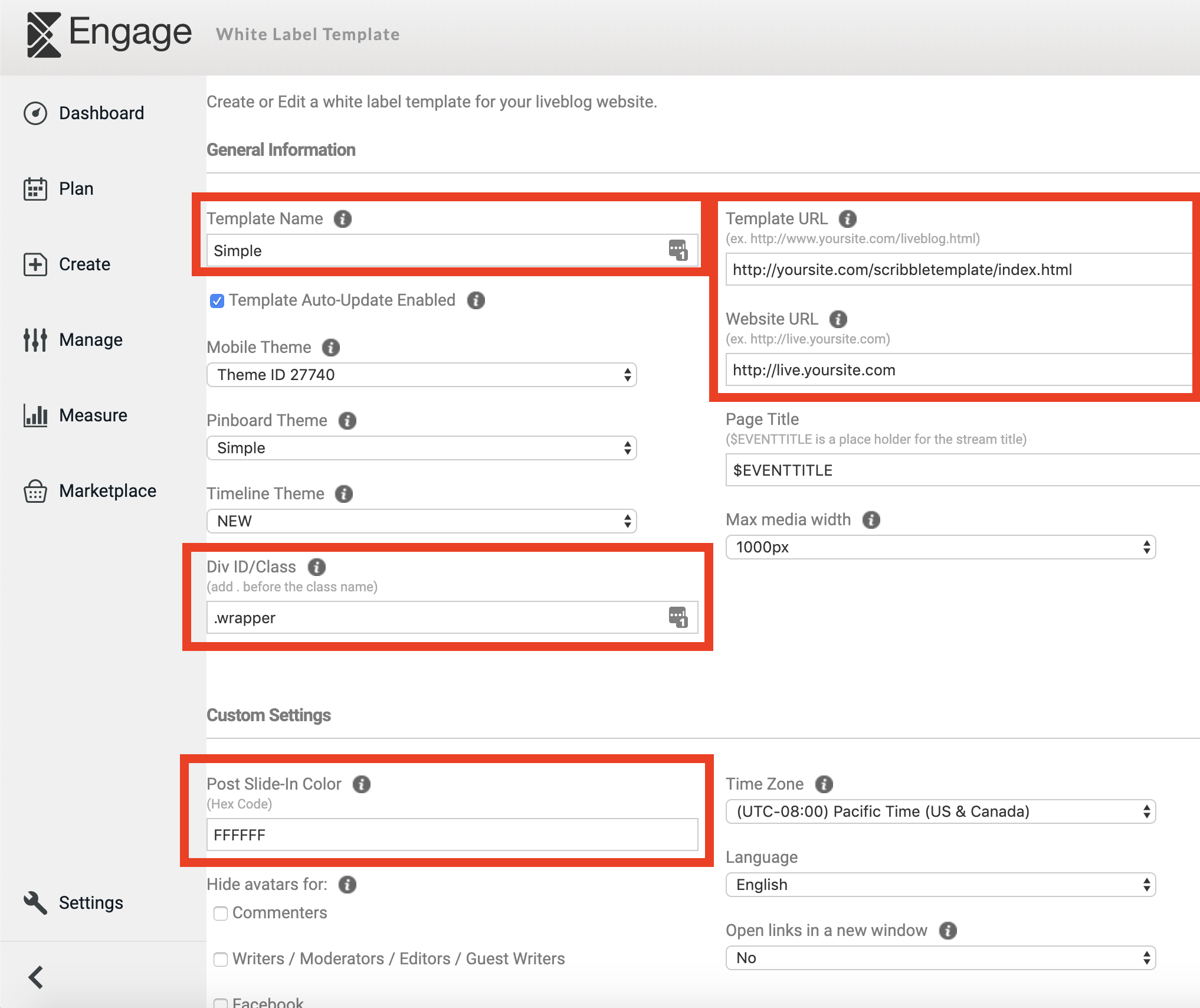Screen dimensions: 1200x1008
Task: Click the Dashboard gauge icon
Action: (x=35, y=113)
